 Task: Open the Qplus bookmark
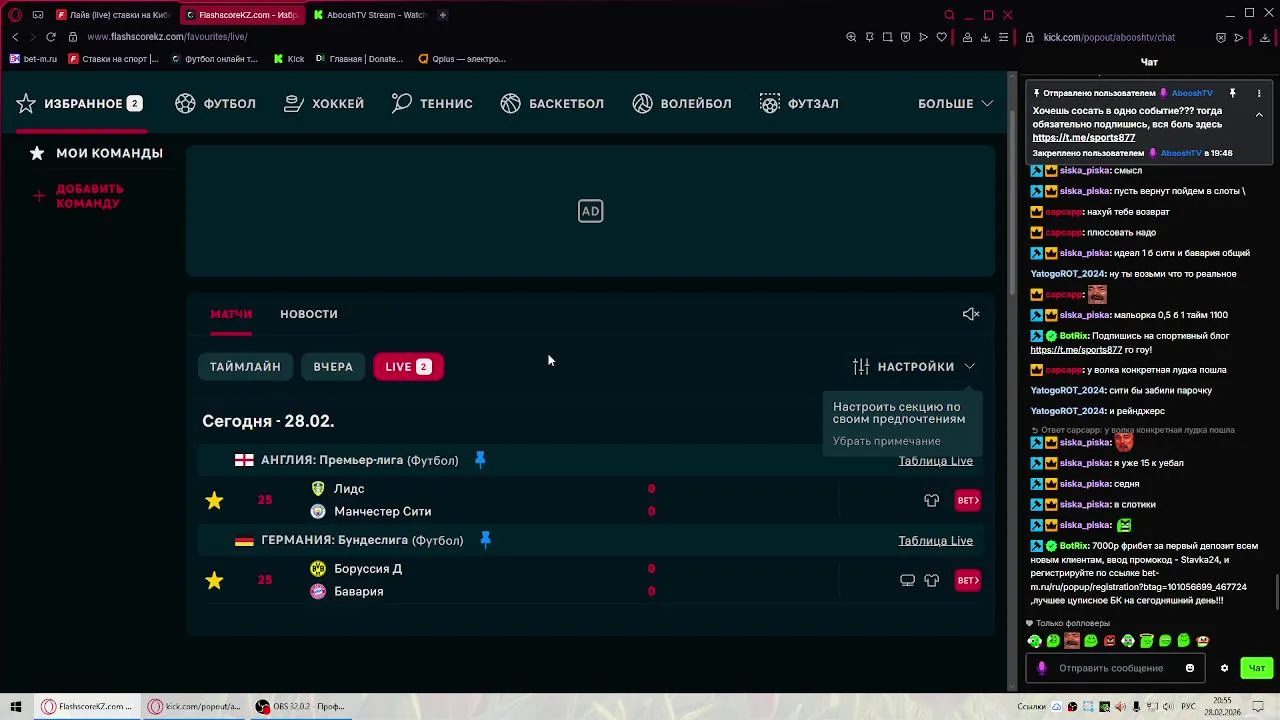pos(462,59)
